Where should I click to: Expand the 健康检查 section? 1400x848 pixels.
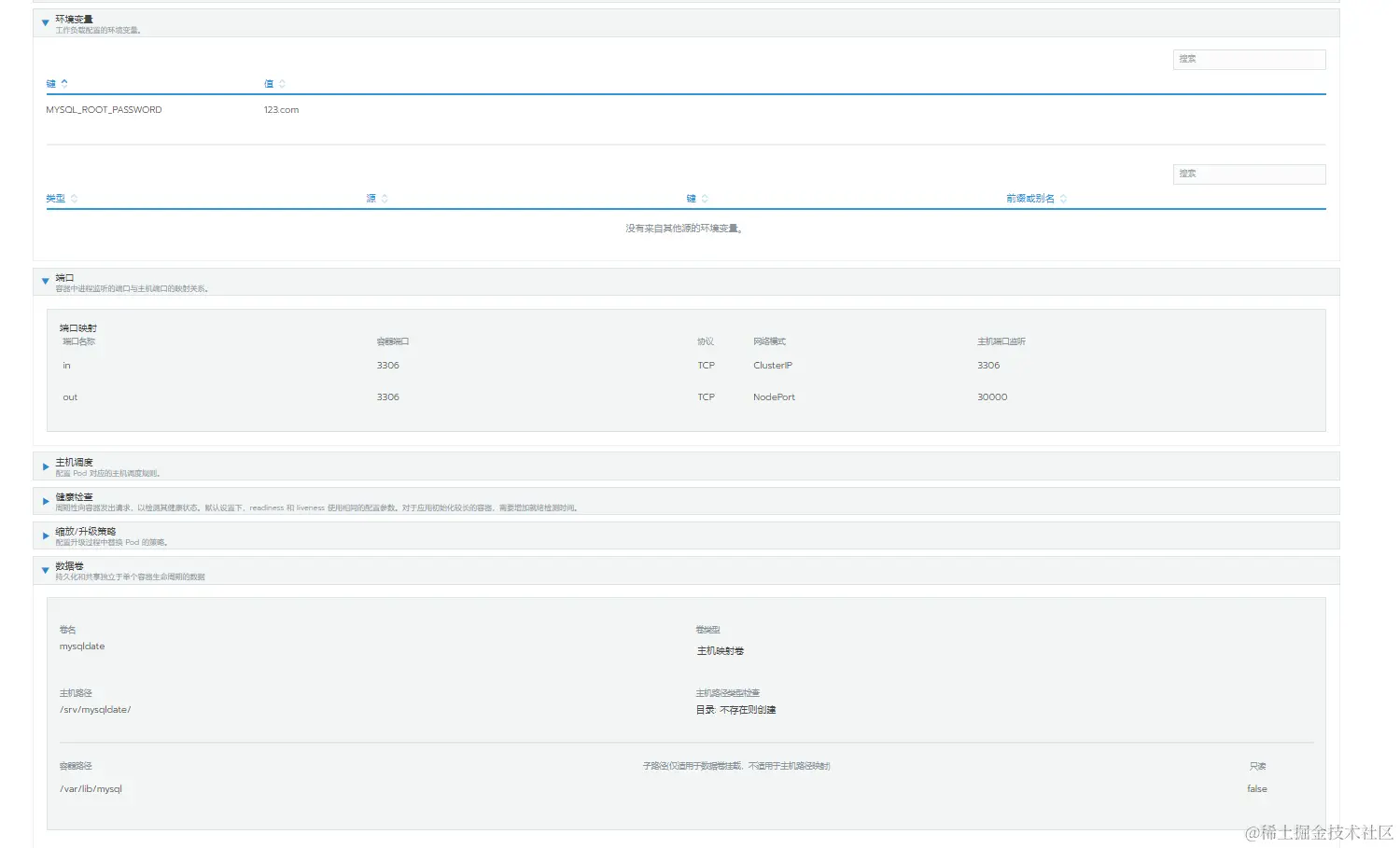(45, 501)
